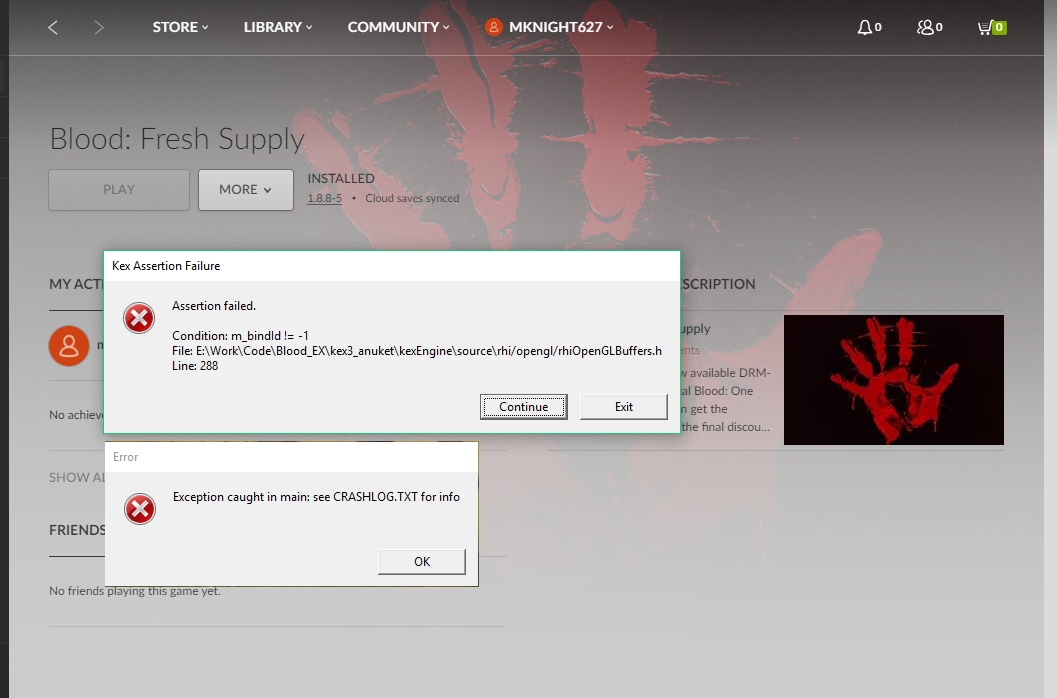Click the PLAY button
The height and width of the screenshot is (698, 1057).
[x=119, y=190]
